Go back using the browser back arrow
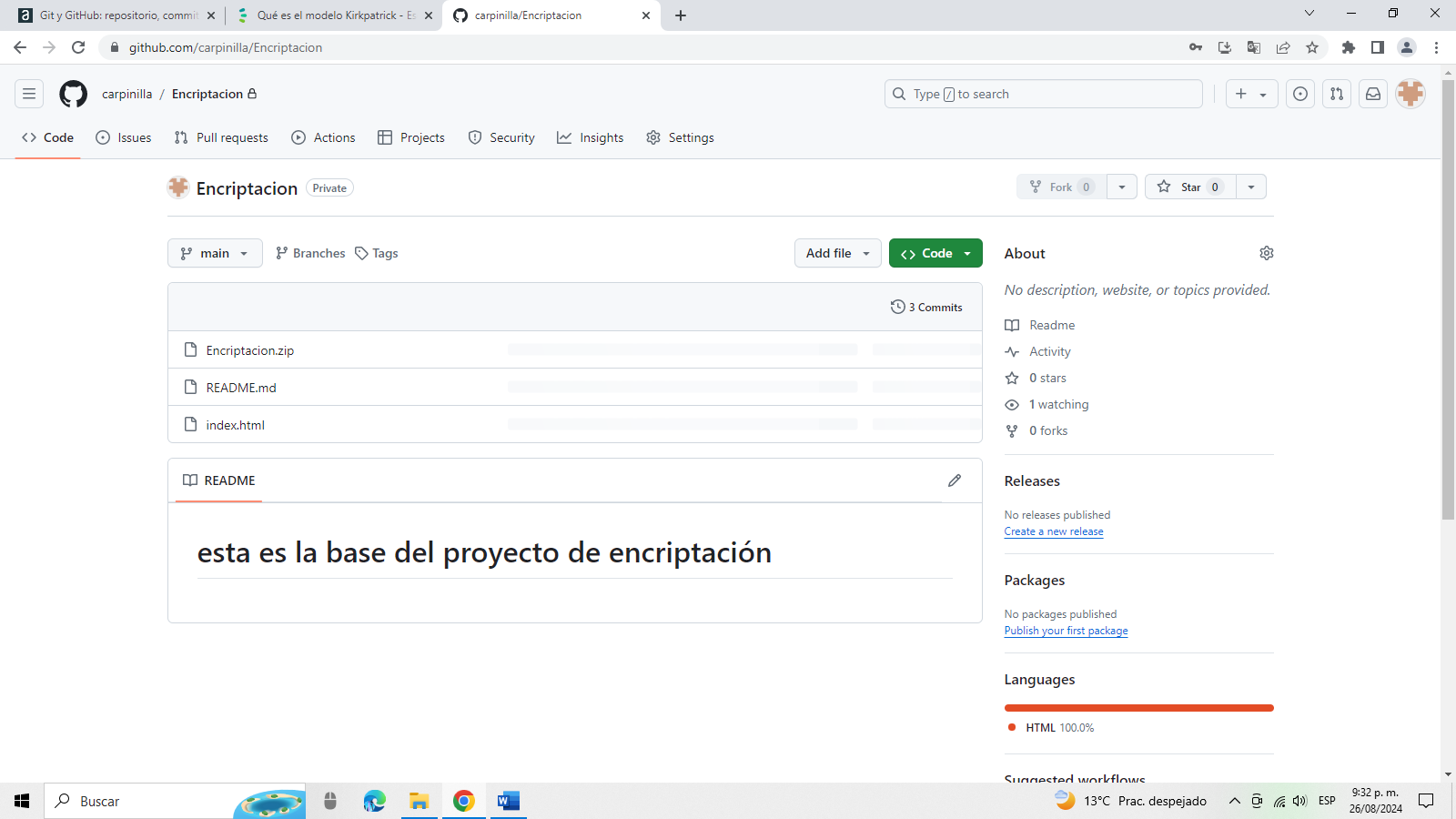Image resolution: width=1456 pixels, height=819 pixels. pos(20,47)
